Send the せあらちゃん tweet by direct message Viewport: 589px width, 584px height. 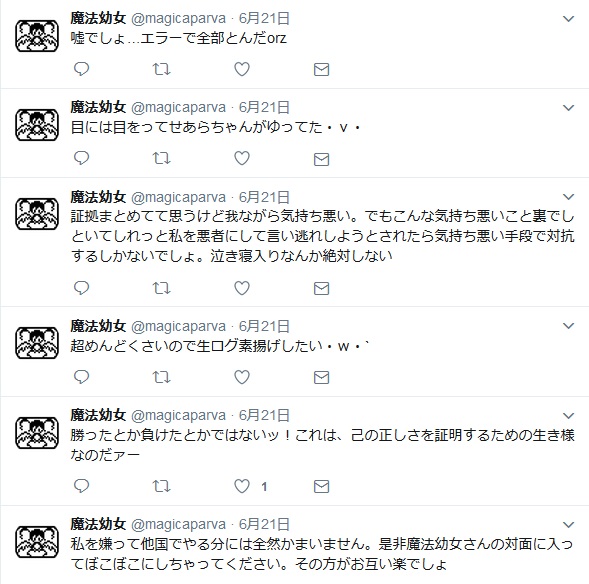[322, 159]
